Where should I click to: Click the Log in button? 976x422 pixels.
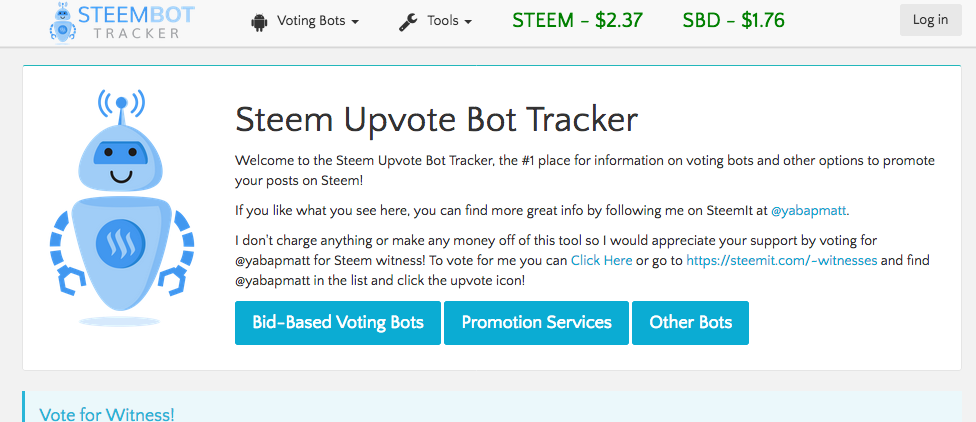tap(931, 20)
